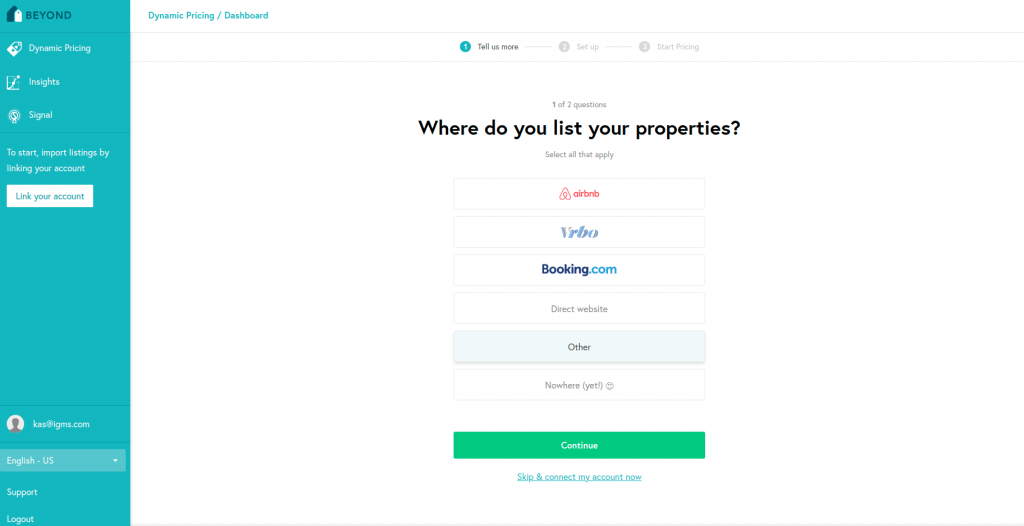Toggle the Direct website option
Screen dimensions: 1024x526
point(579,309)
